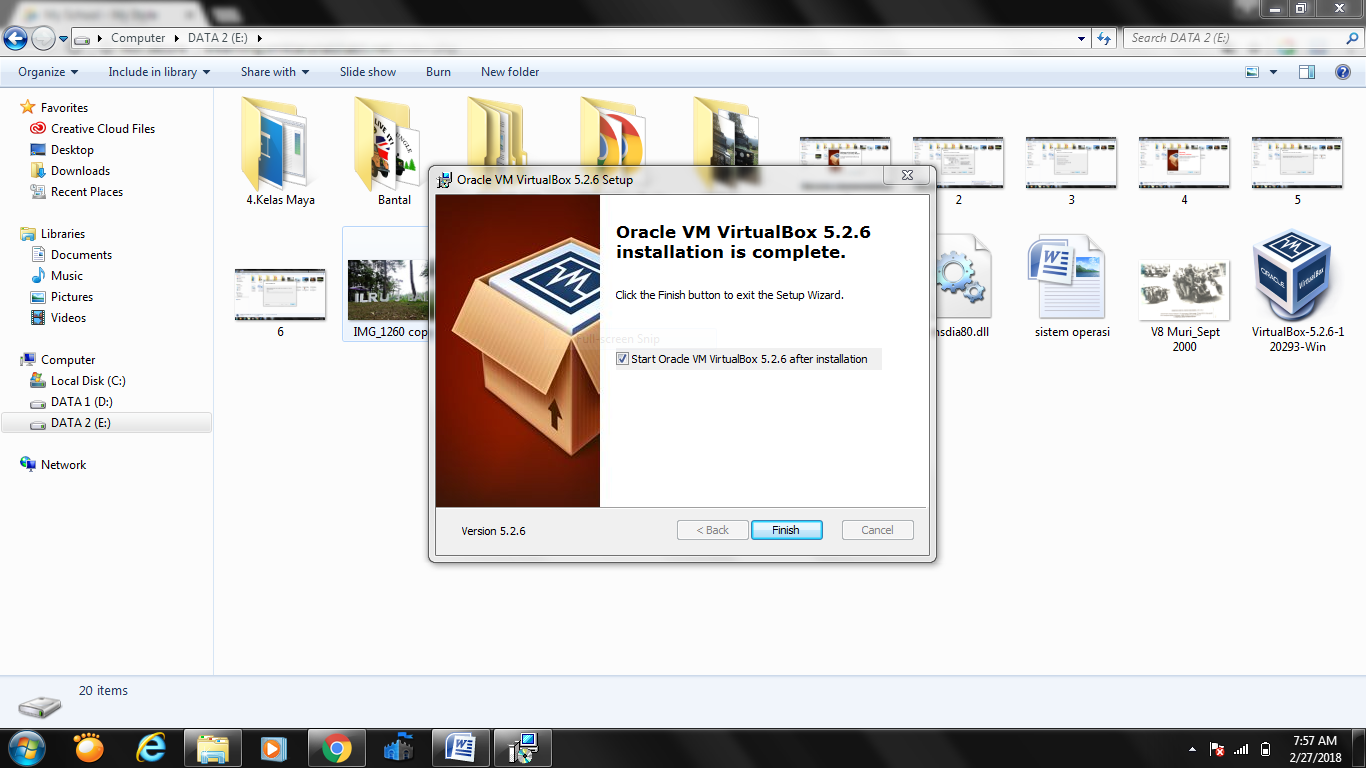Click the Refresh button by address bar
The width and height of the screenshot is (1366, 768).
pos(1104,38)
